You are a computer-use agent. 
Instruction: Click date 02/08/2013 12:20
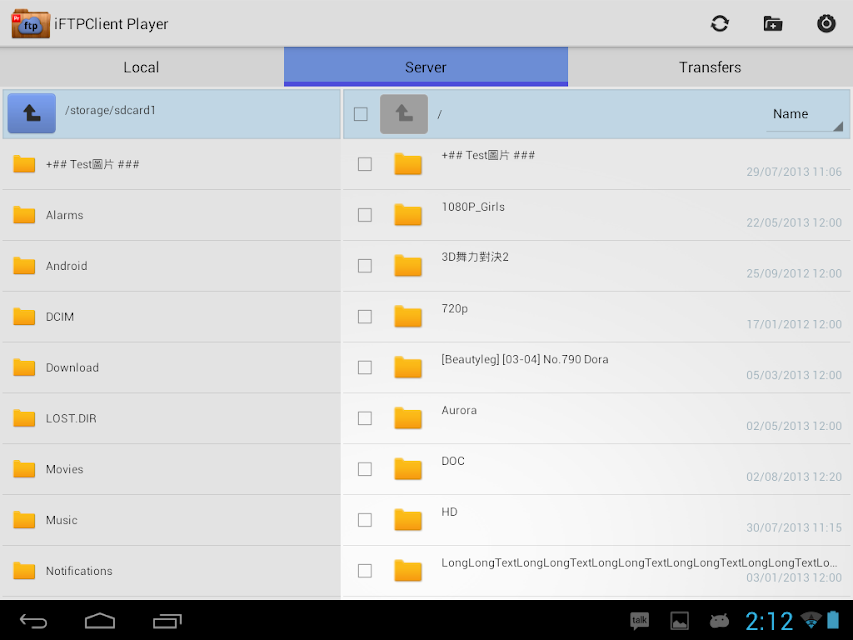(x=794, y=477)
